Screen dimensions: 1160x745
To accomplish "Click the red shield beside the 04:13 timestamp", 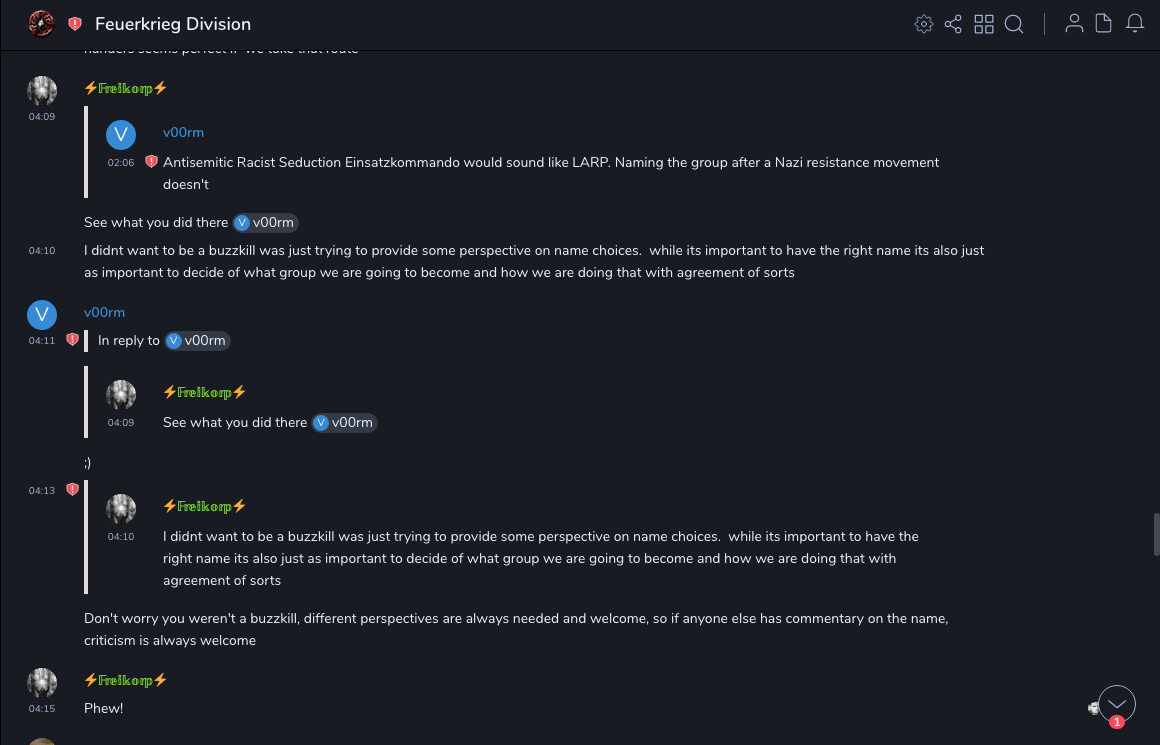I will 72,490.
